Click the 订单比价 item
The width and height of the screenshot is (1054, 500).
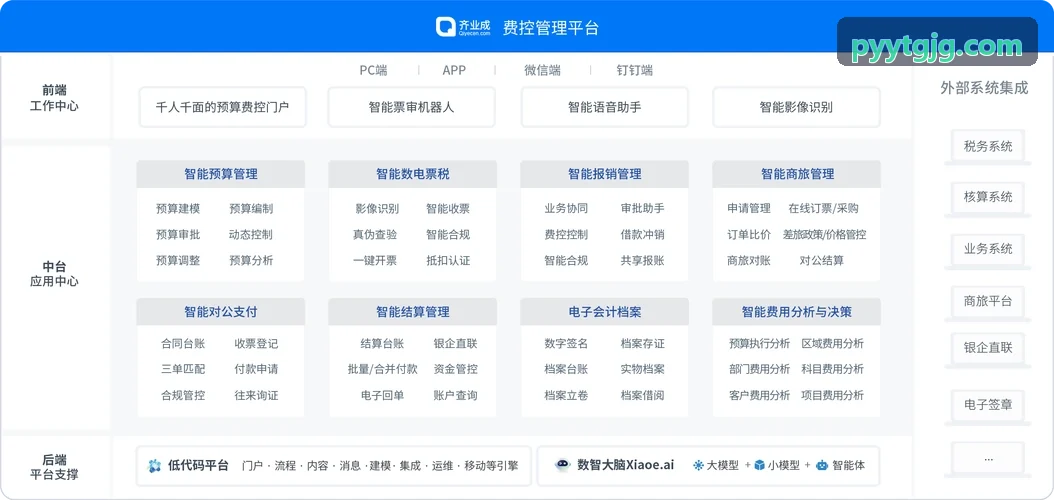pos(749,235)
